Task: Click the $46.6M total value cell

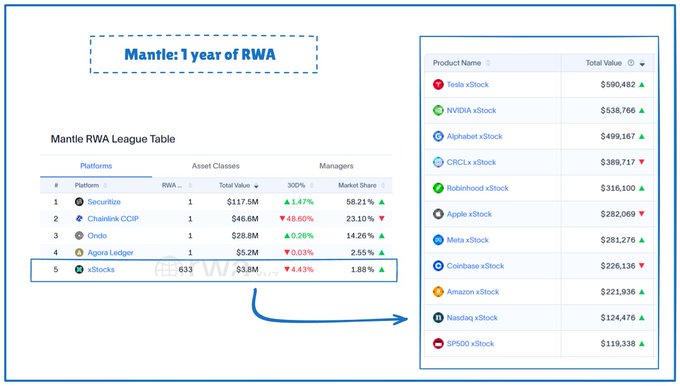Action: click(245, 219)
